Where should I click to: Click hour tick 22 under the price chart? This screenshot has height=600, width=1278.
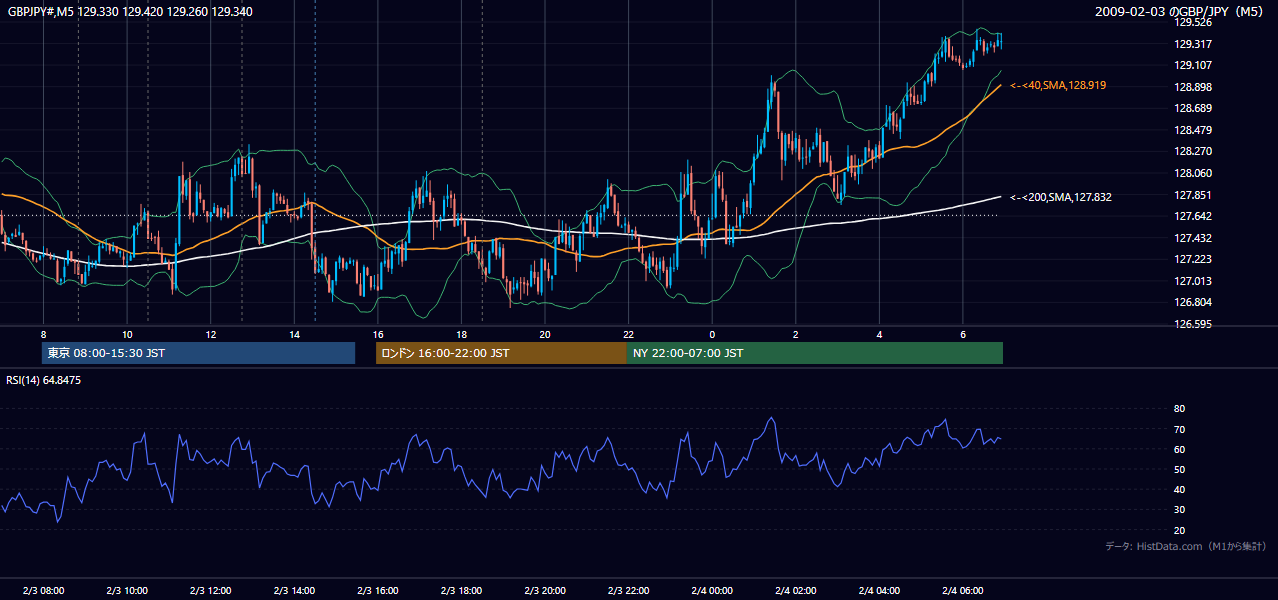[628, 334]
